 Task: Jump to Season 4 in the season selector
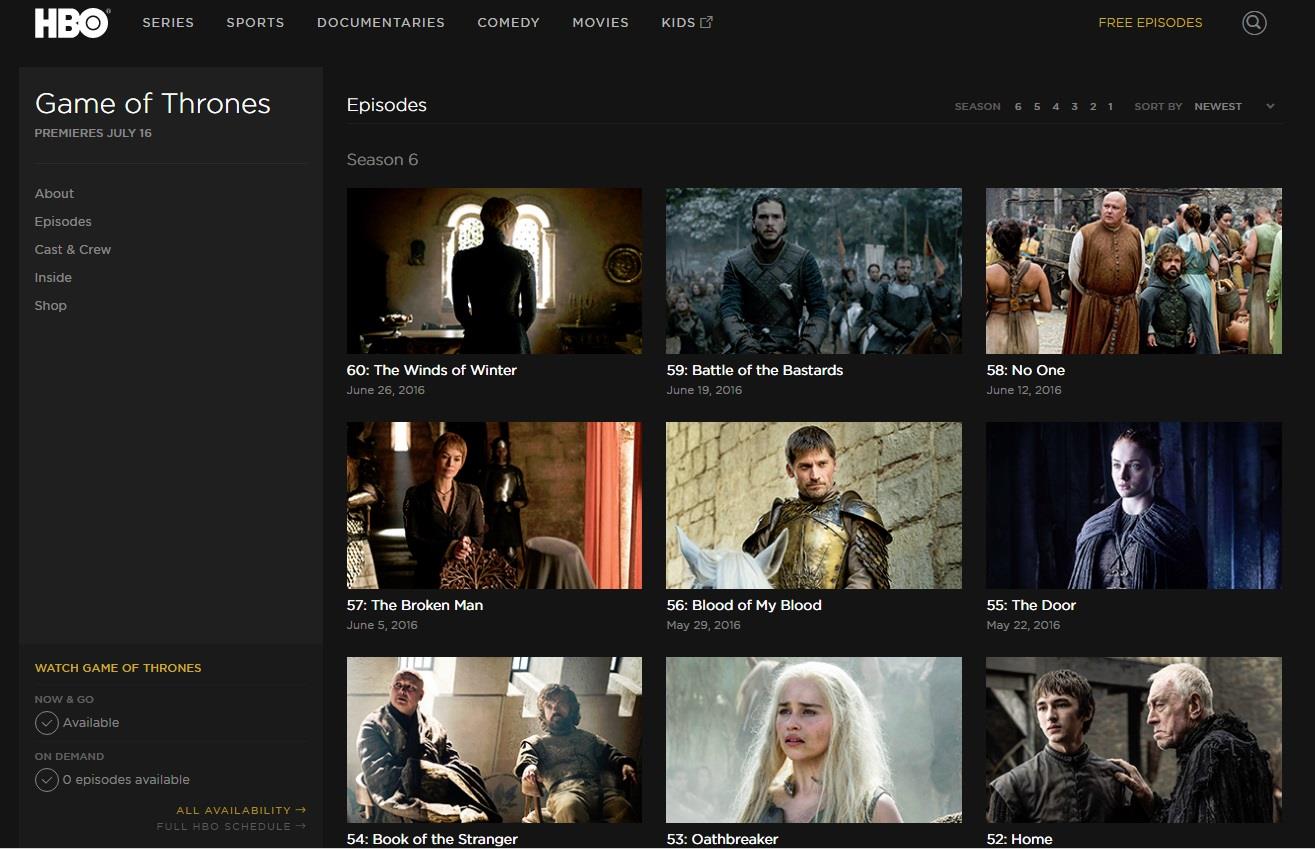(1055, 106)
